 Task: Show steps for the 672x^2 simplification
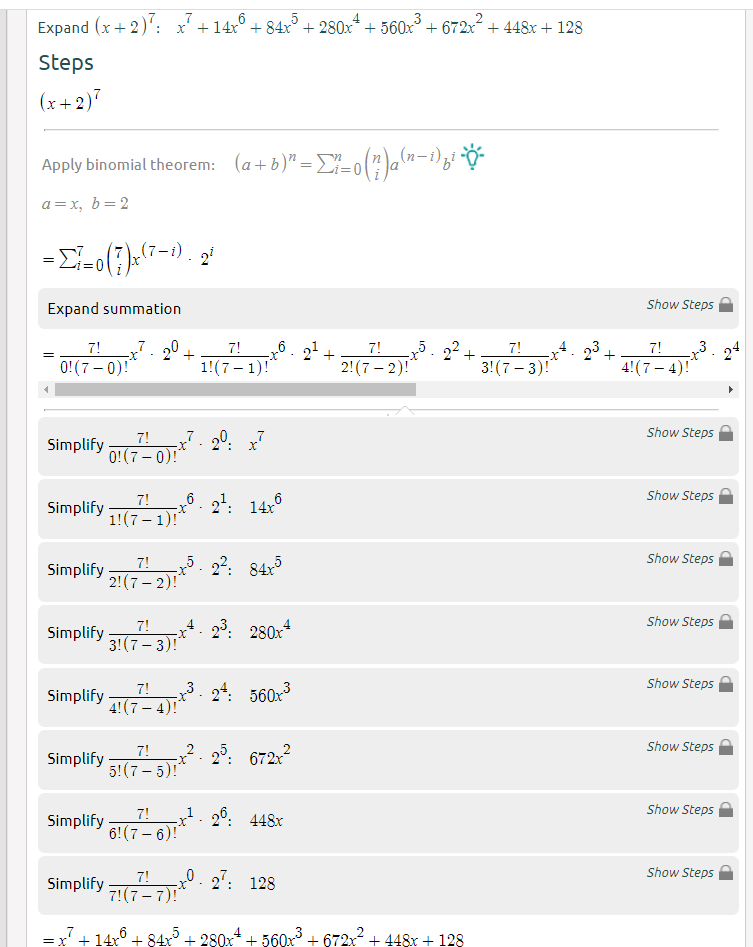680,747
